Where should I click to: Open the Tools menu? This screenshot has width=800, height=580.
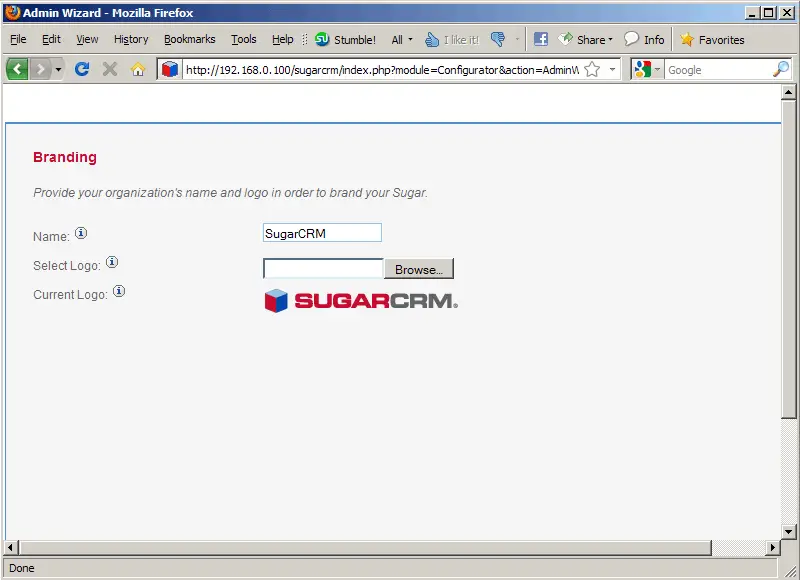[243, 39]
